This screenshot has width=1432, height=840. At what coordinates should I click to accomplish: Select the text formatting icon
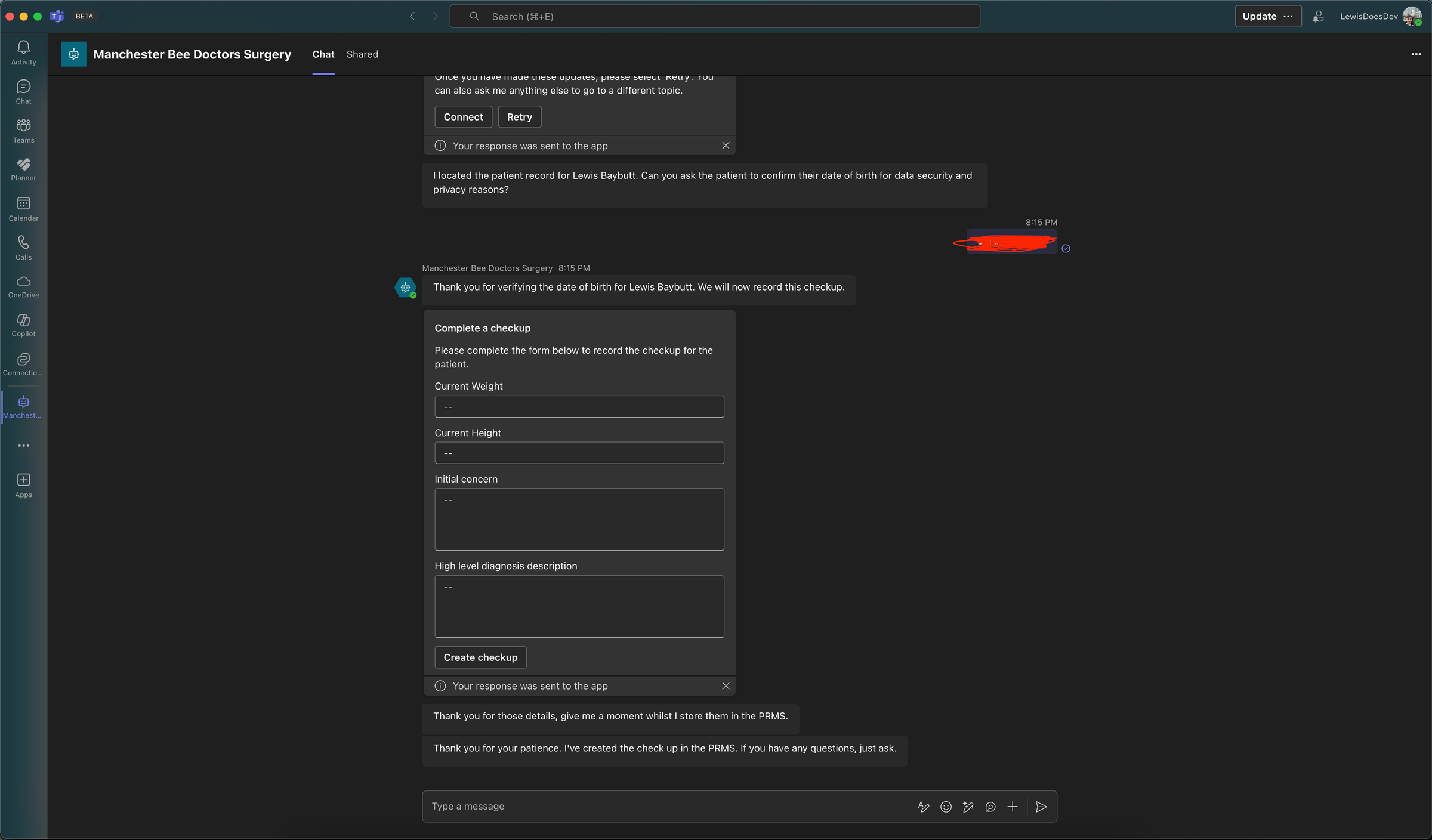point(923,806)
